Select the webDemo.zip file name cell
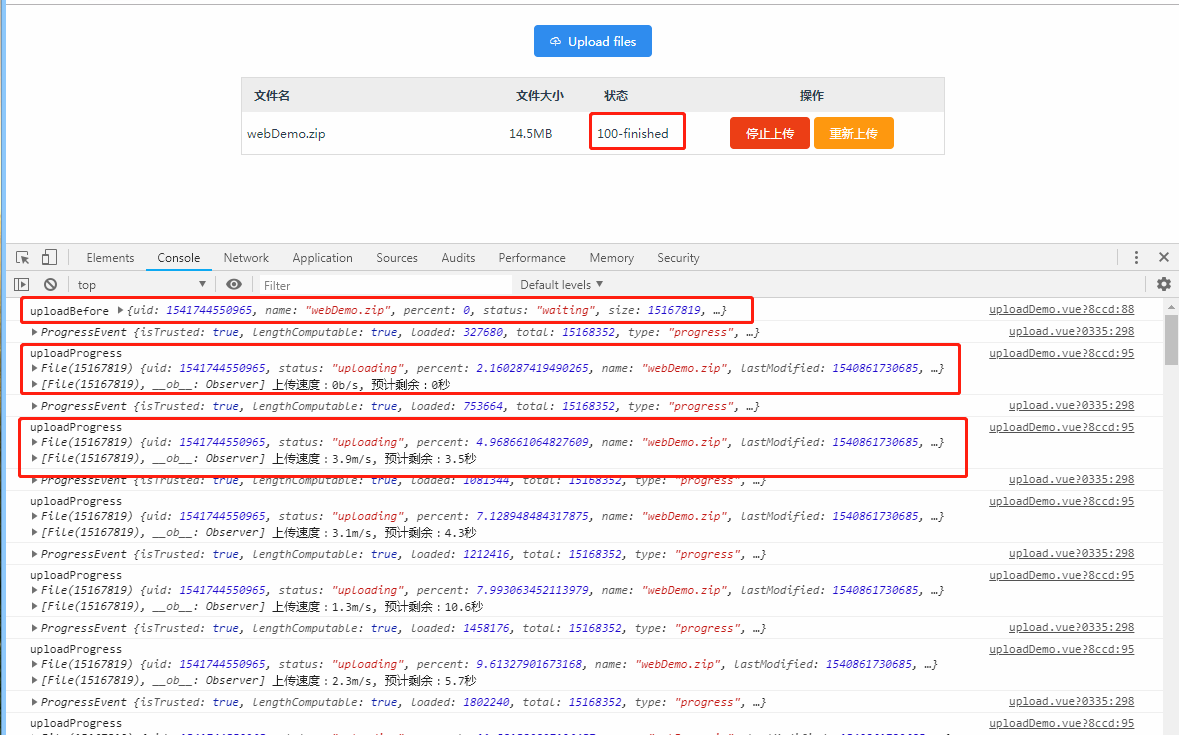The width and height of the screenshot is (1179, 735). [x=286, y=134]
